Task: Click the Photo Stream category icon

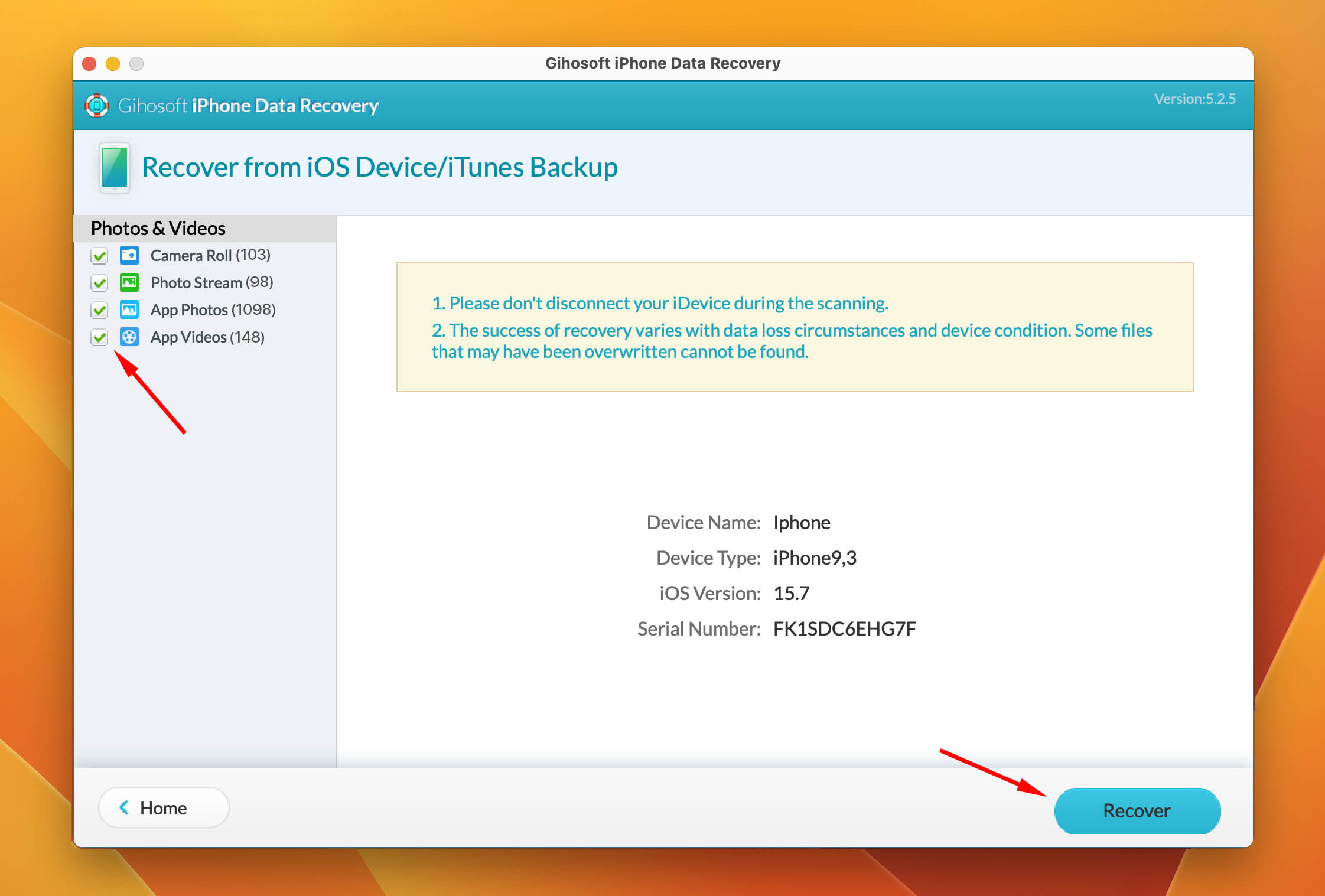Action: pyautogui.click(x=130, y=282)
